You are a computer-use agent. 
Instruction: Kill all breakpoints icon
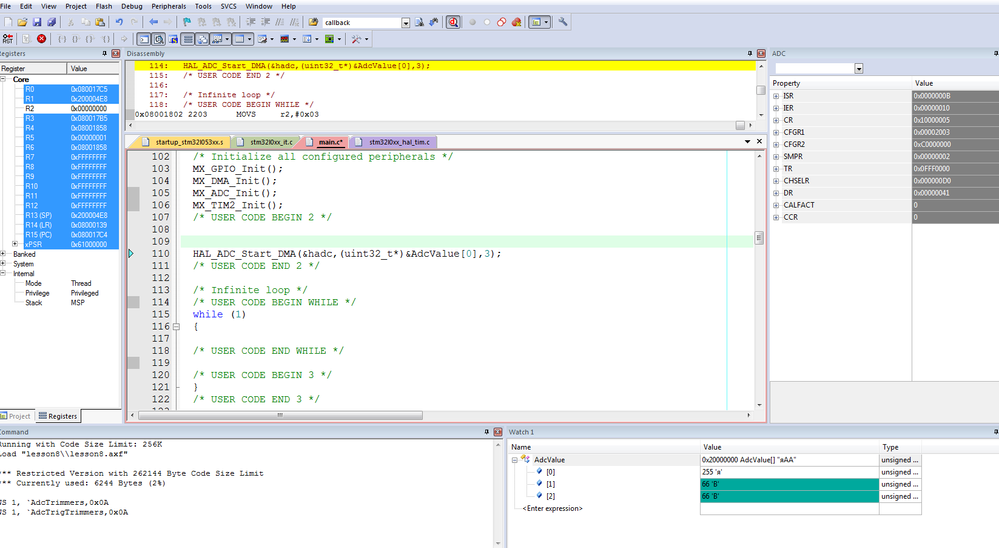point(516,22)
